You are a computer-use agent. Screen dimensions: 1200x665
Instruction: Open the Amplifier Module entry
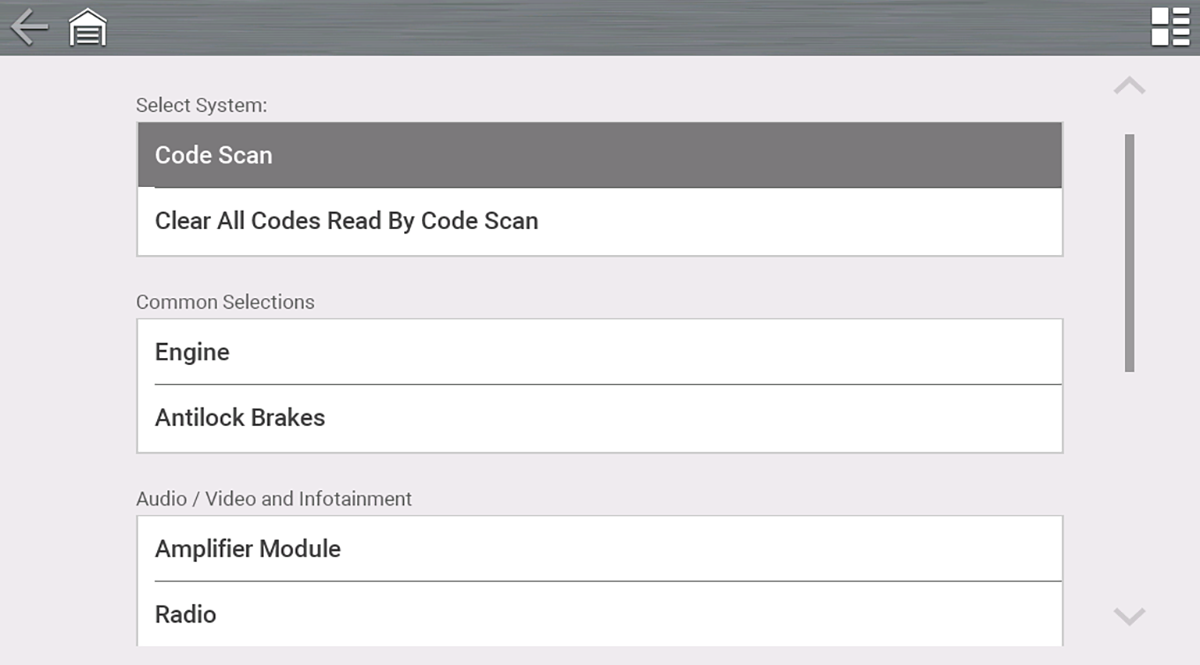coord(599,549)
